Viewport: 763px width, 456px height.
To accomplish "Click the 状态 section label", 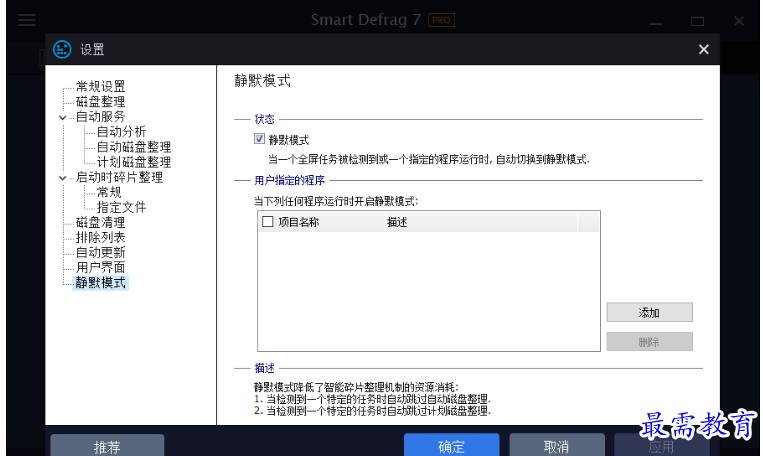I will [265, 119].
